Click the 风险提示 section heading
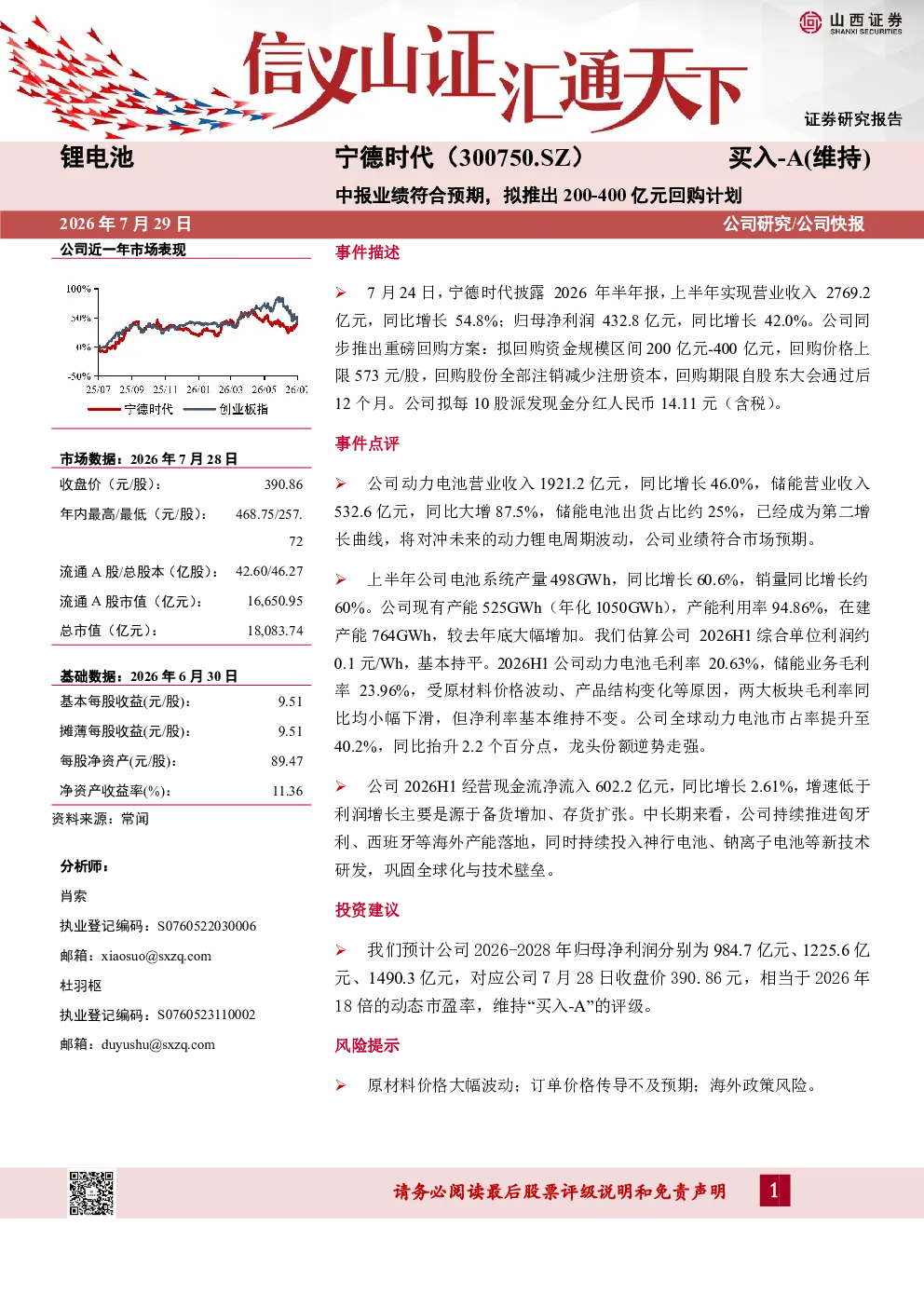 367,1045
